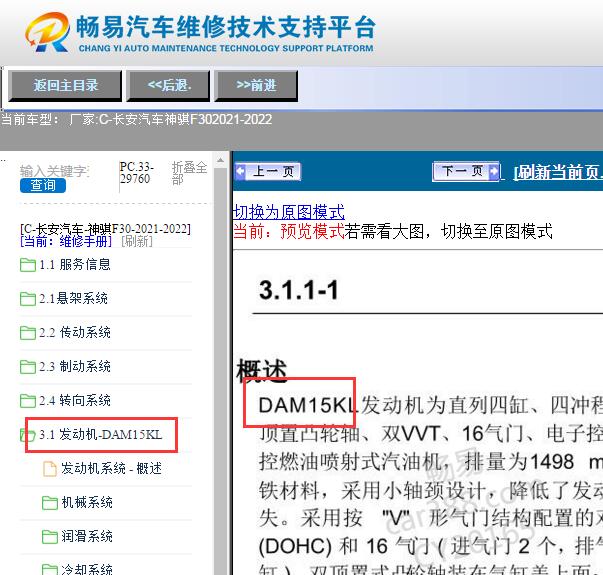The image size is (603, 575).
Task: Click the <<后退 button
Action: pos(168,85)
